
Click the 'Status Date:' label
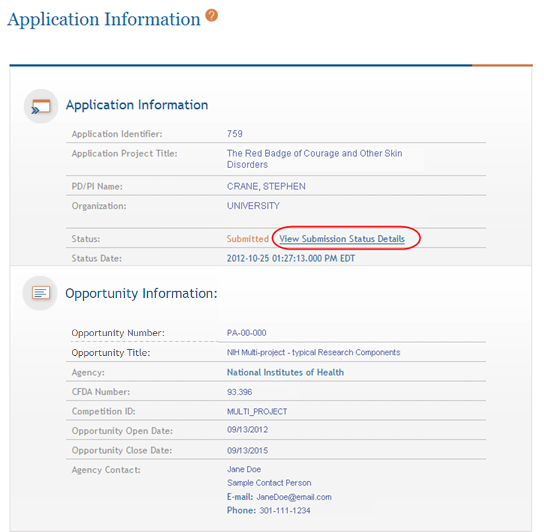click(x=97, y=259)
